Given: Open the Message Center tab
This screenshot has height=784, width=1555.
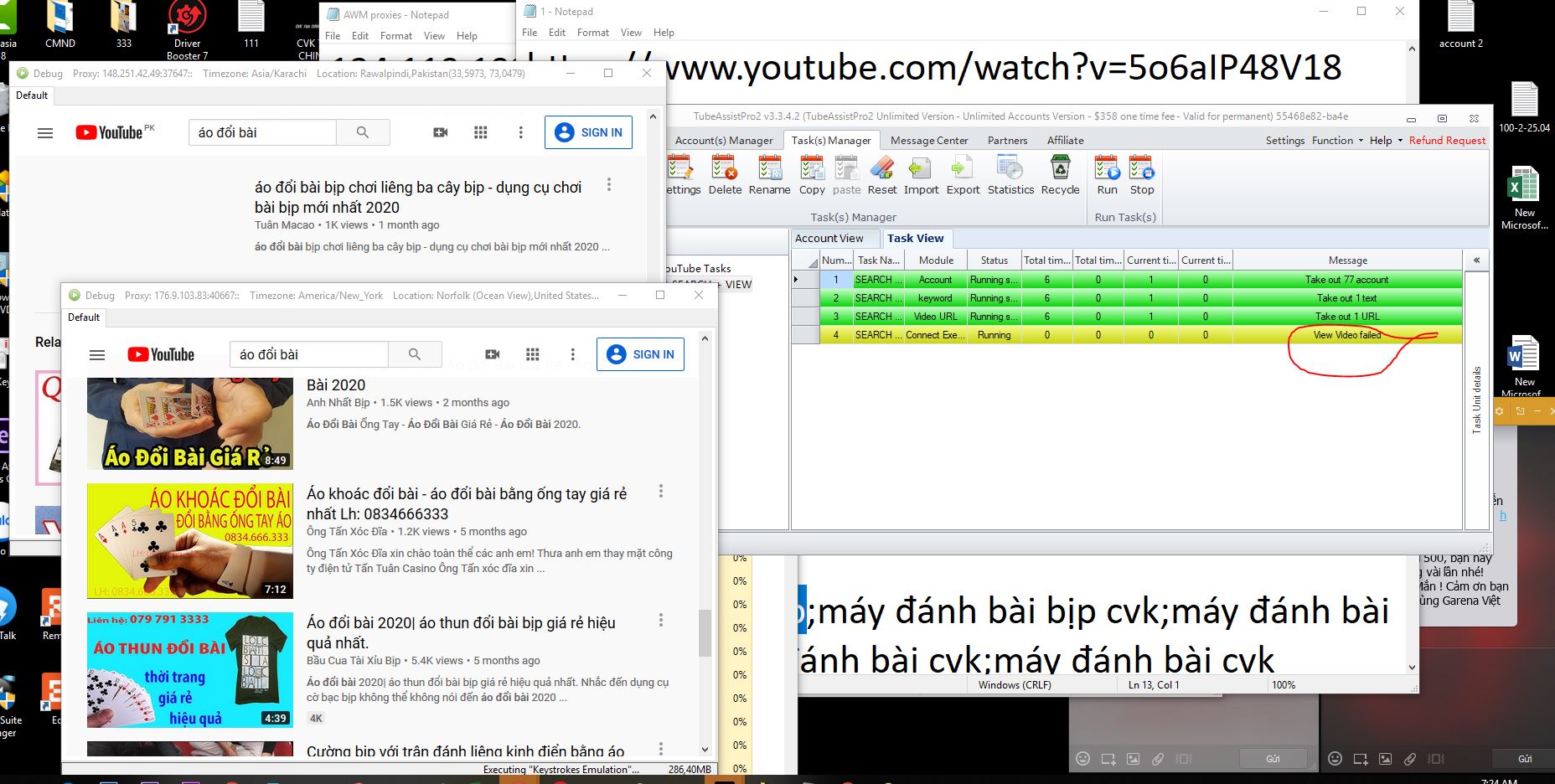Looking at the screenshot, I should (x=928, y=141).
